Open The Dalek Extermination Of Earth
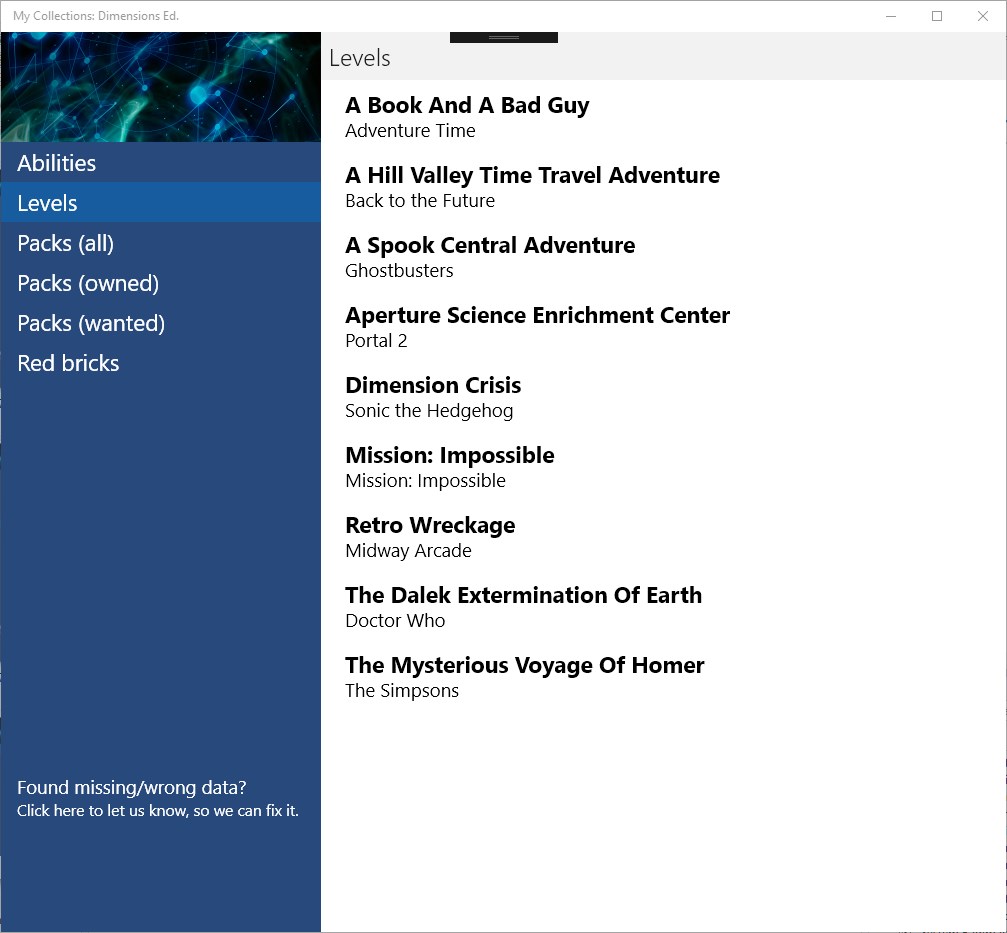The height and width of the screenshot is (933, 1007). 523,595
